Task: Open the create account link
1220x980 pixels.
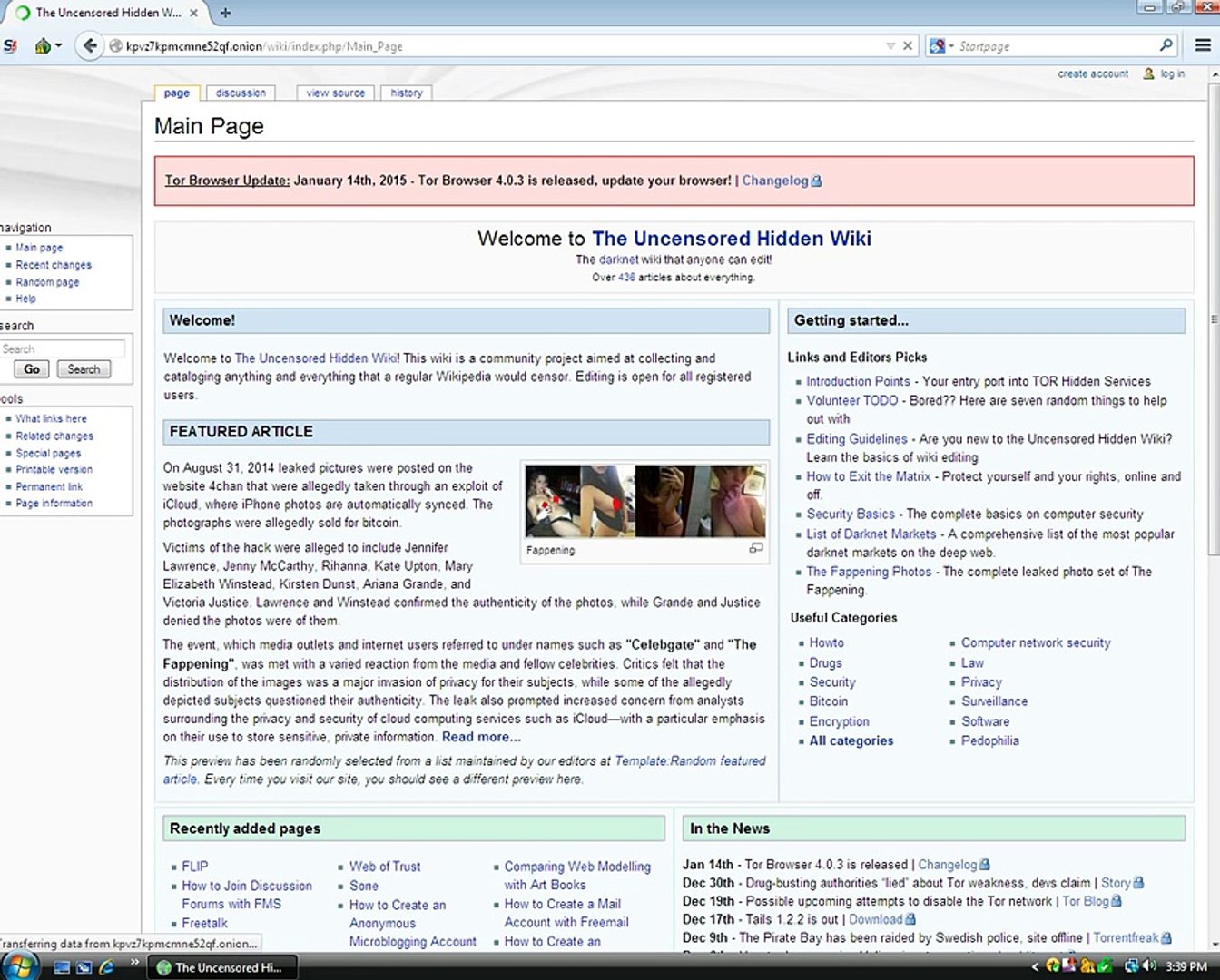Action: (1093, 73)
